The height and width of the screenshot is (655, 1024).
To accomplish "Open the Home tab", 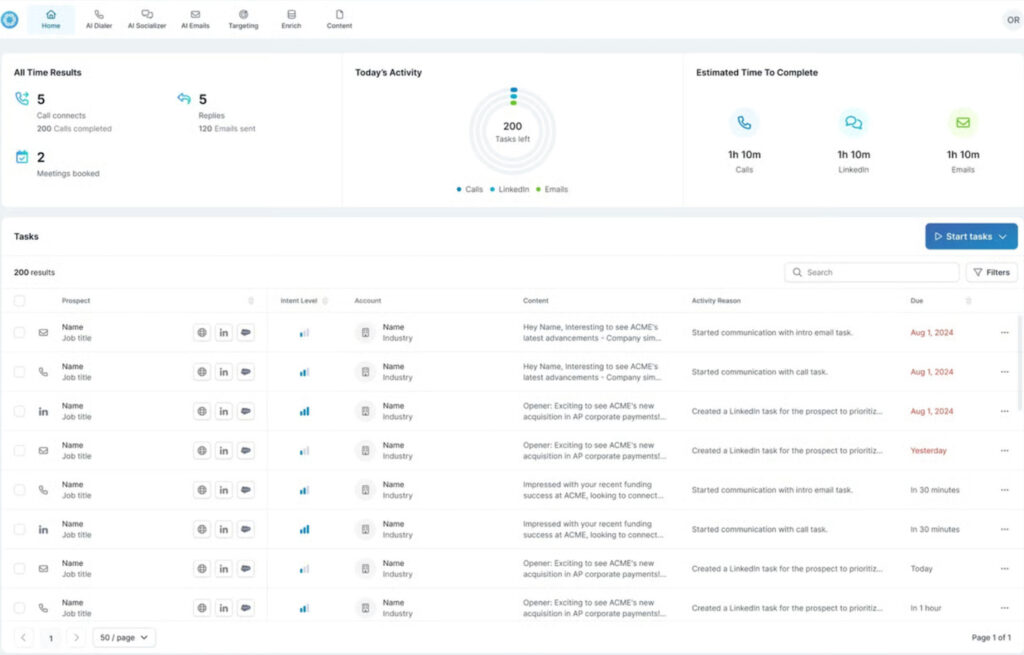I will click(x=51, y=20).
